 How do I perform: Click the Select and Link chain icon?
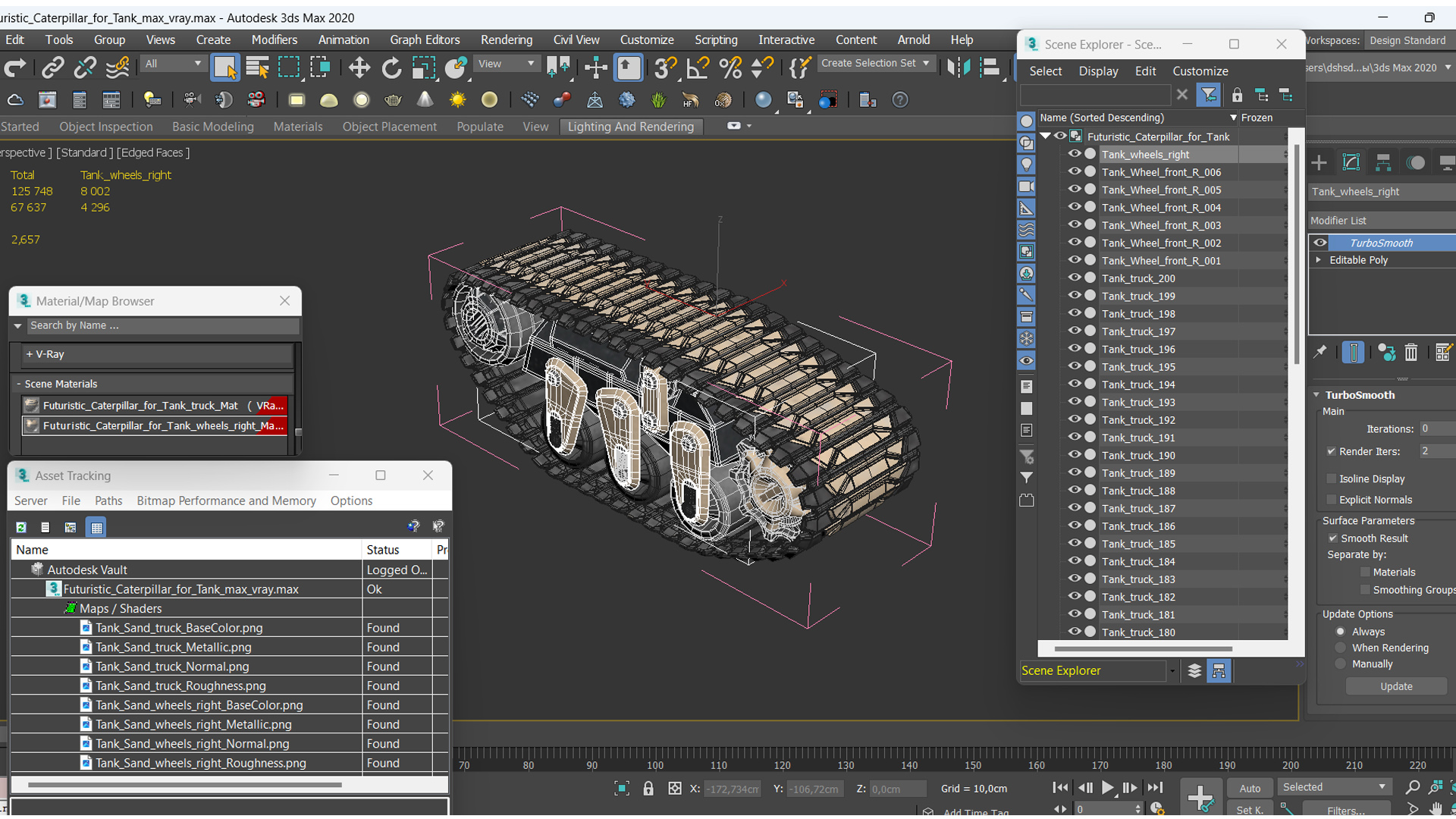(x=52, y=67)
